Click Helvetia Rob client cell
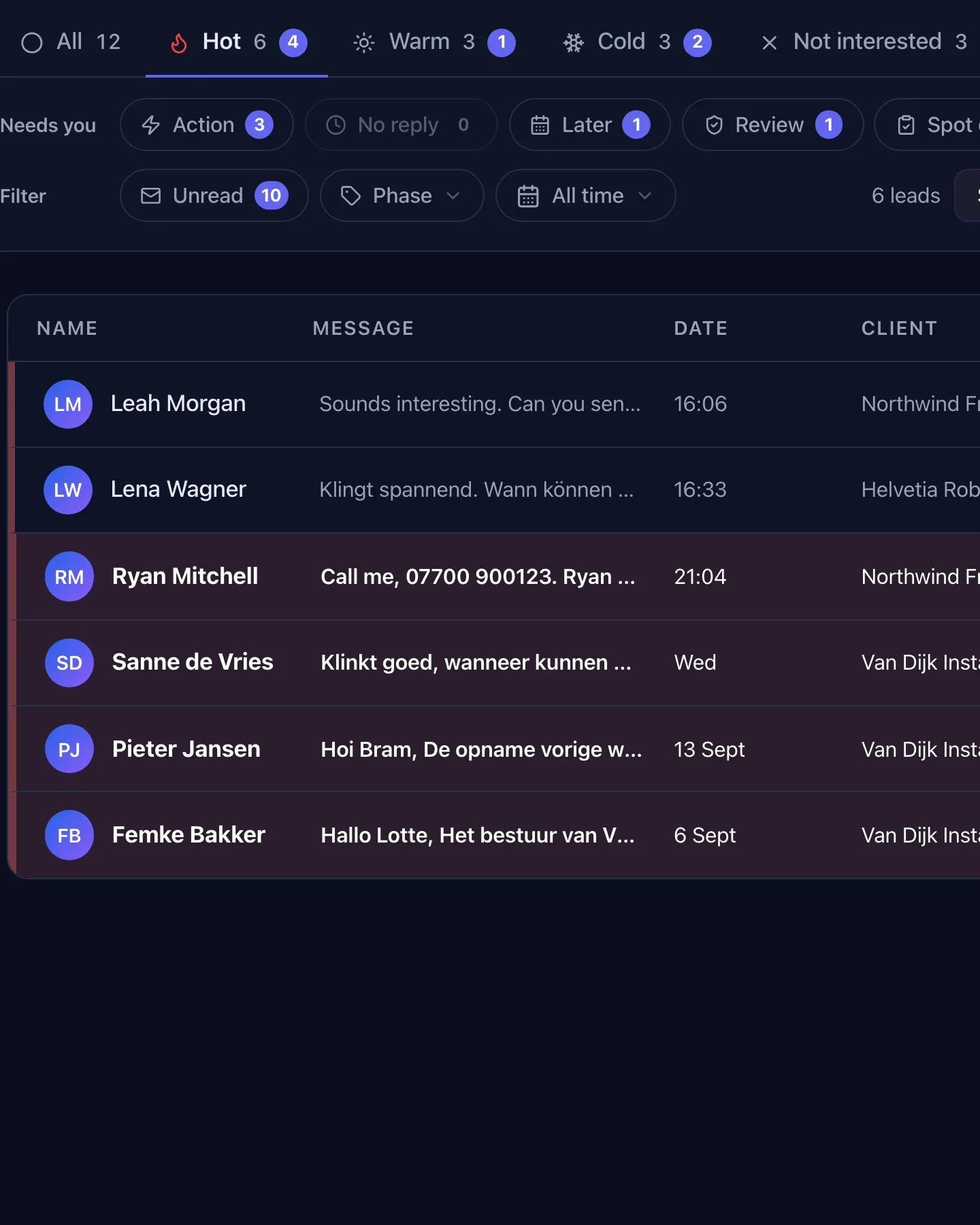Screen dimensions: 980x1225 click(920, 489)
